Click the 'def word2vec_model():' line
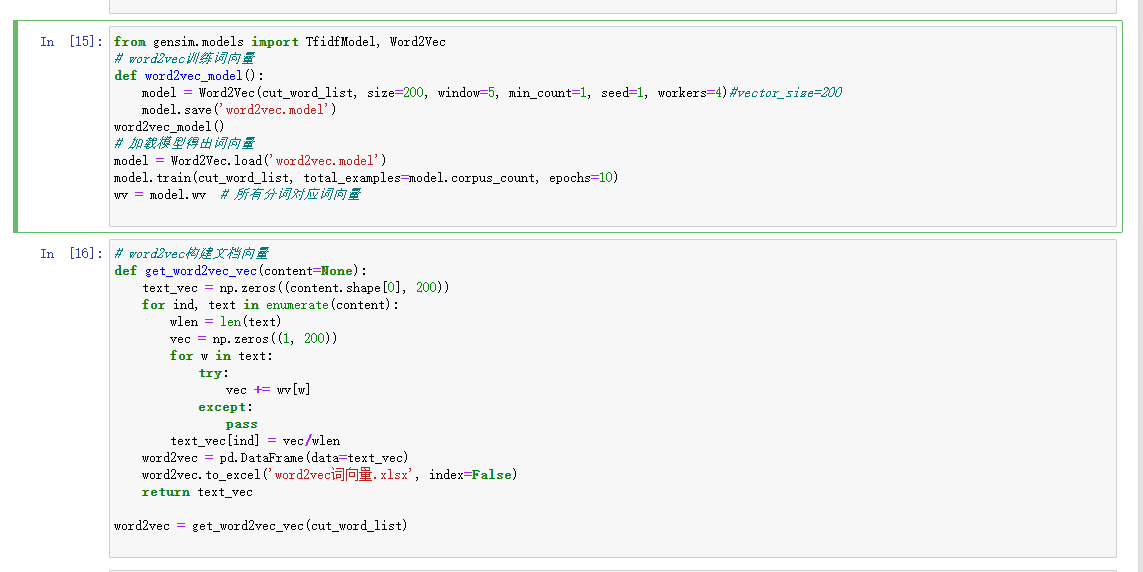This screenshot has width=1143, height=572. (x=190, y=76)
